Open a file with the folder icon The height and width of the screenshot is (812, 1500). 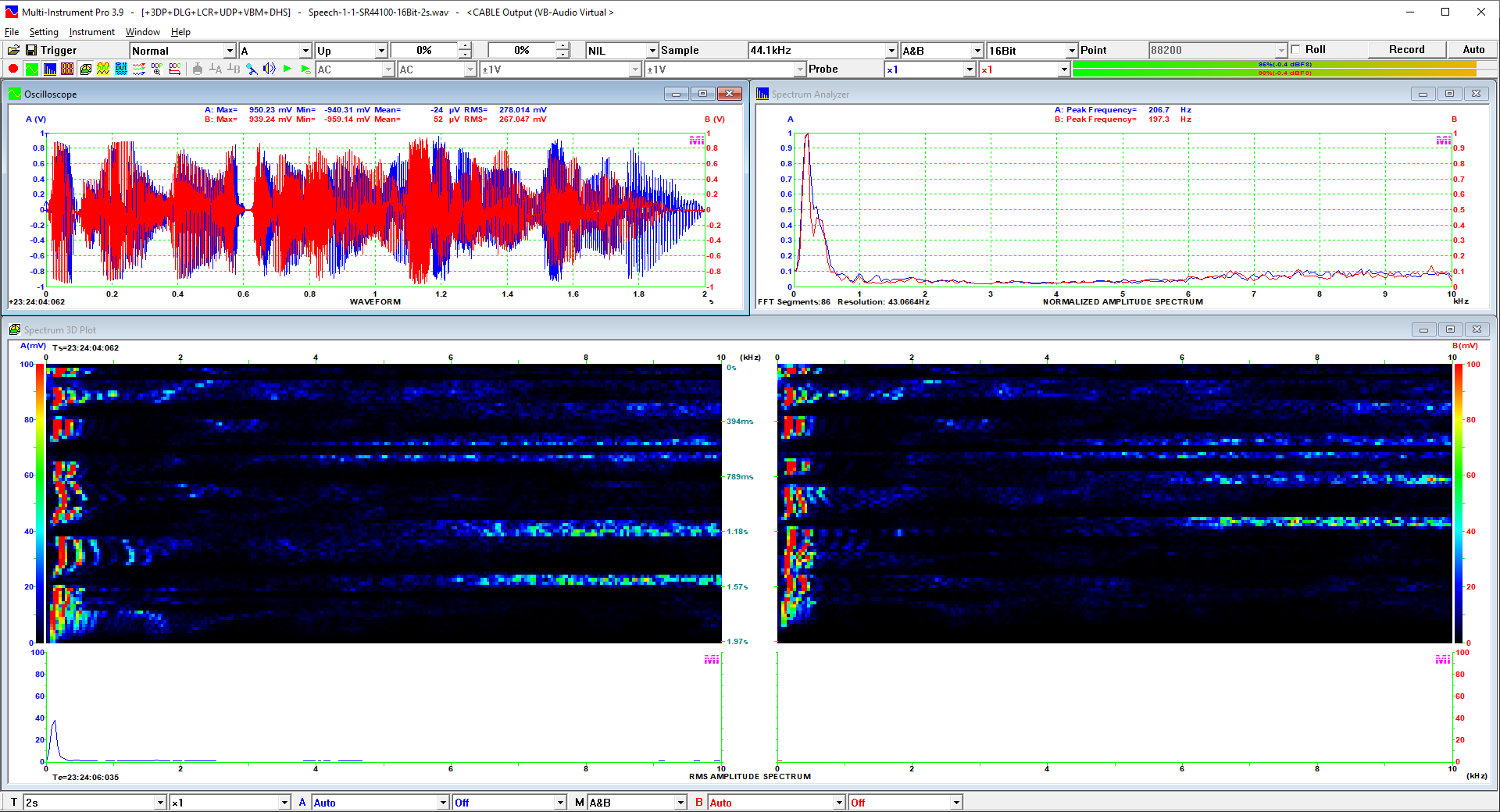(13, 50)
